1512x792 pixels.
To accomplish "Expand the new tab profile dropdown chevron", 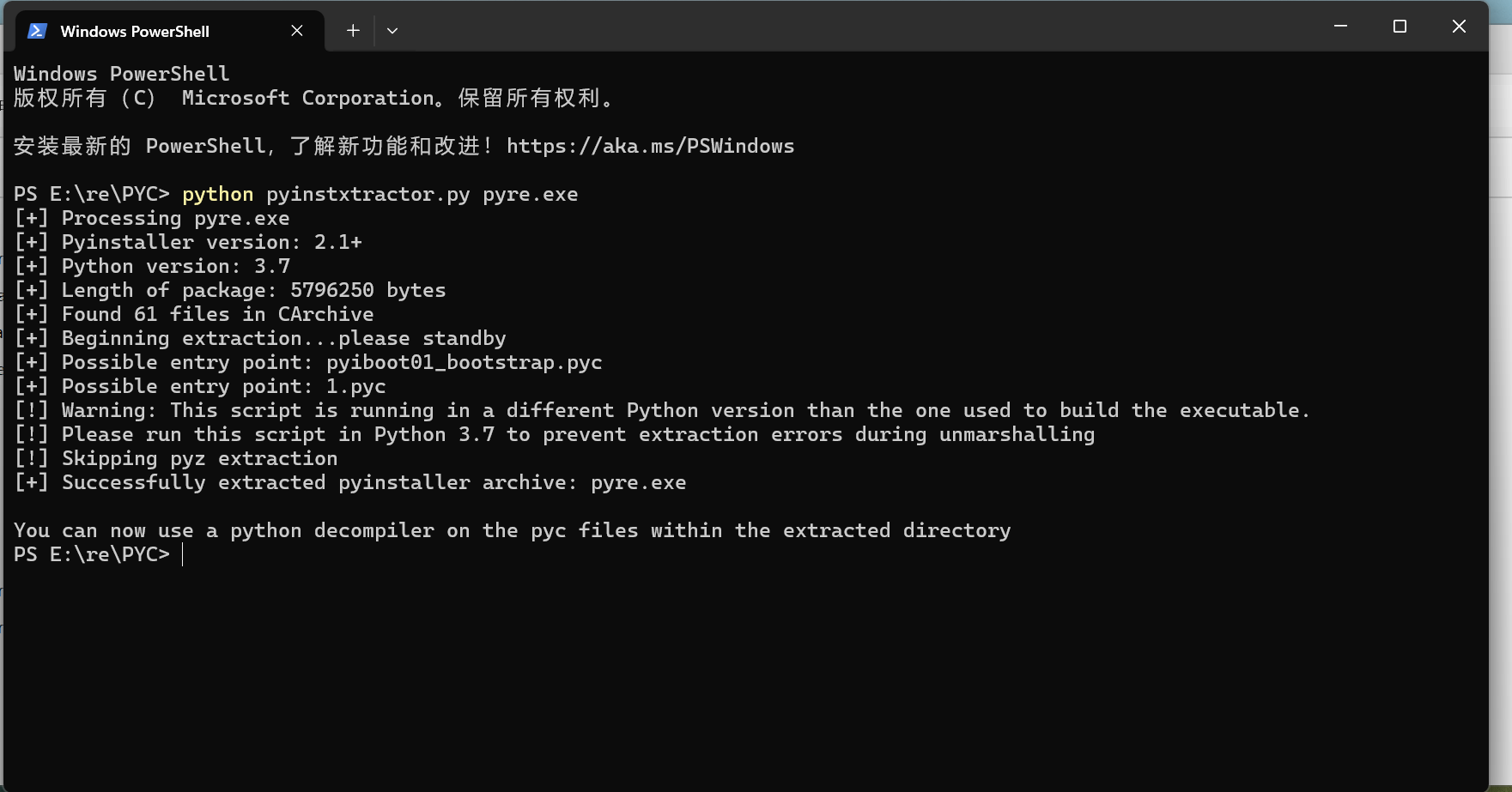I will tap(392, 31).
